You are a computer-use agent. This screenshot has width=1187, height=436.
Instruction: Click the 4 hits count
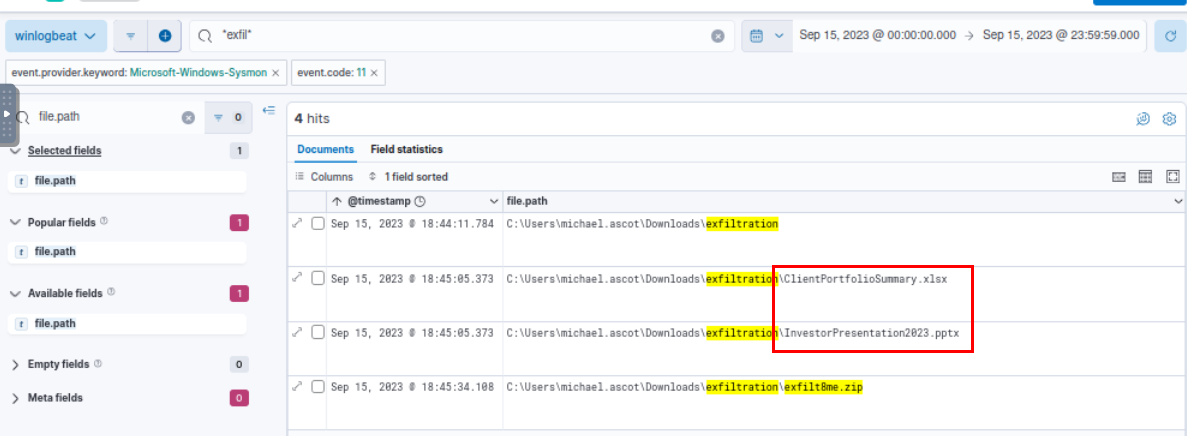click(x=312, y=119)
